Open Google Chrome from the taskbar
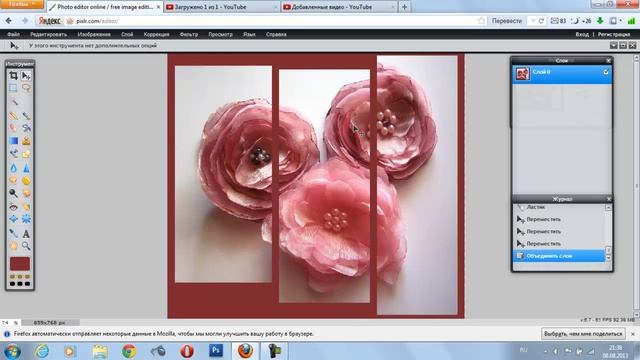 [129, 351]
